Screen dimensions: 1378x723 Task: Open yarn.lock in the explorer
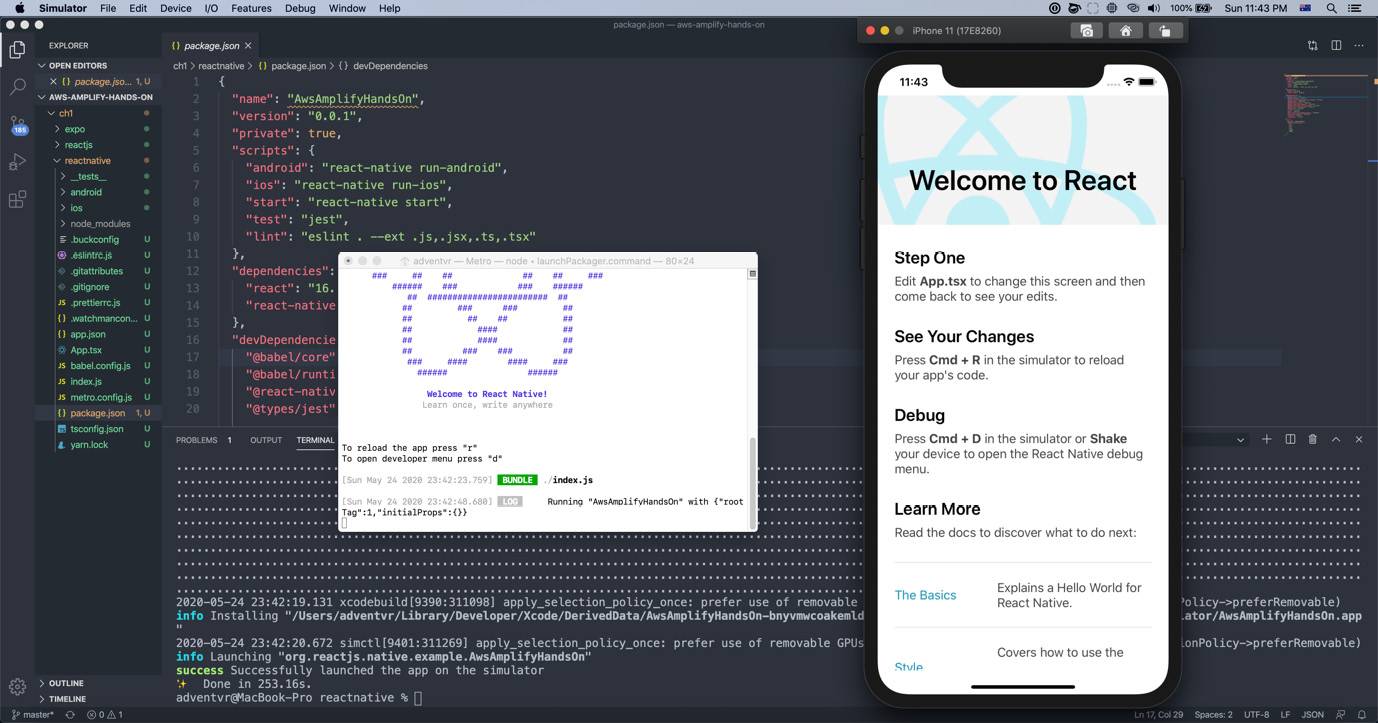(x=98, y=445)
